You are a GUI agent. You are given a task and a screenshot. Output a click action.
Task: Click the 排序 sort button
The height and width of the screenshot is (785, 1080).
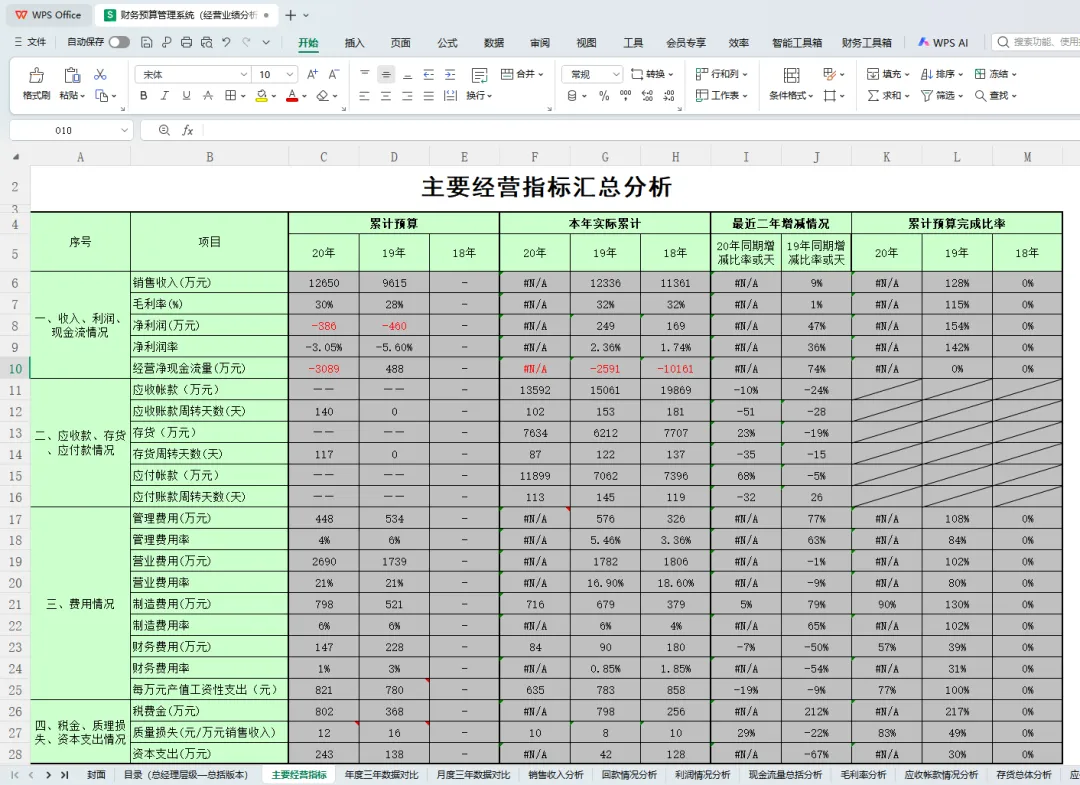click(x=942, y=74)
